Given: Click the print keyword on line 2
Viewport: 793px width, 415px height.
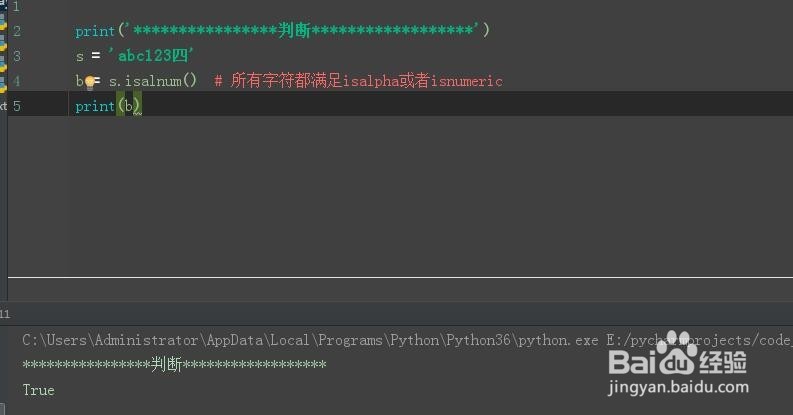Looking at the screenshot, I should 95,31.
